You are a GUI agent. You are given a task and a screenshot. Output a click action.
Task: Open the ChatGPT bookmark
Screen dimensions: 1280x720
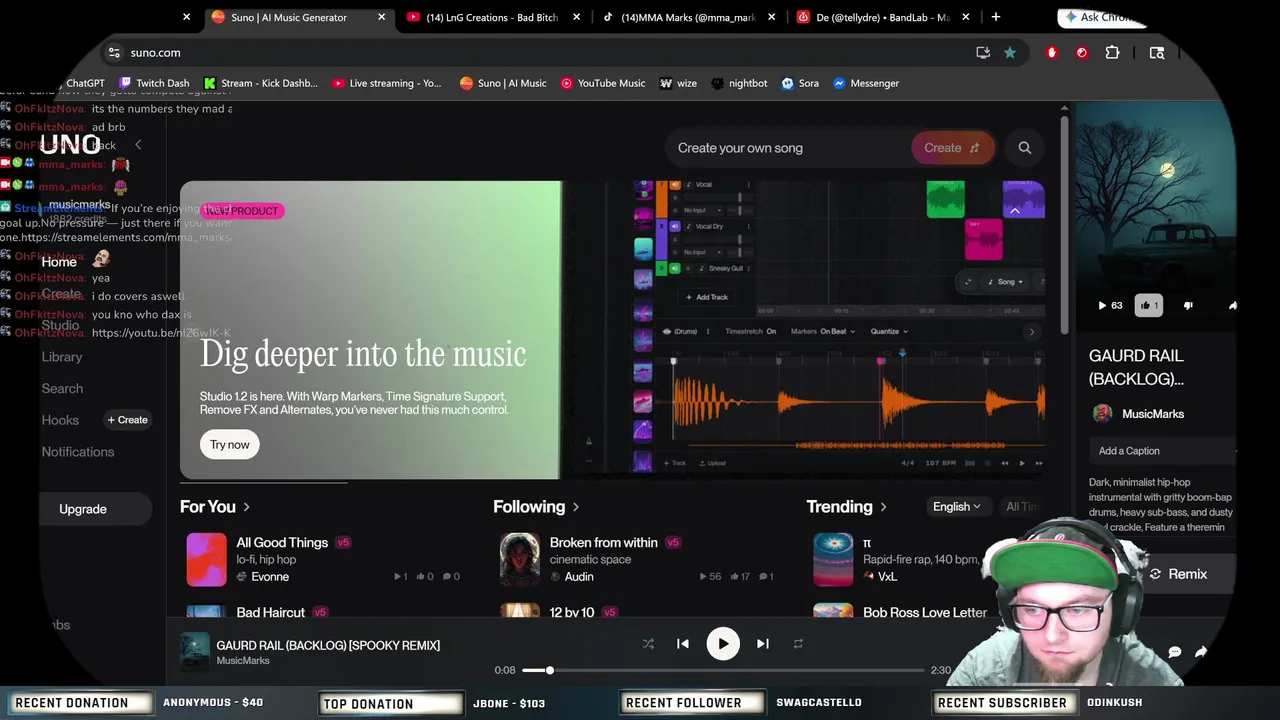[x=85, y=83]
